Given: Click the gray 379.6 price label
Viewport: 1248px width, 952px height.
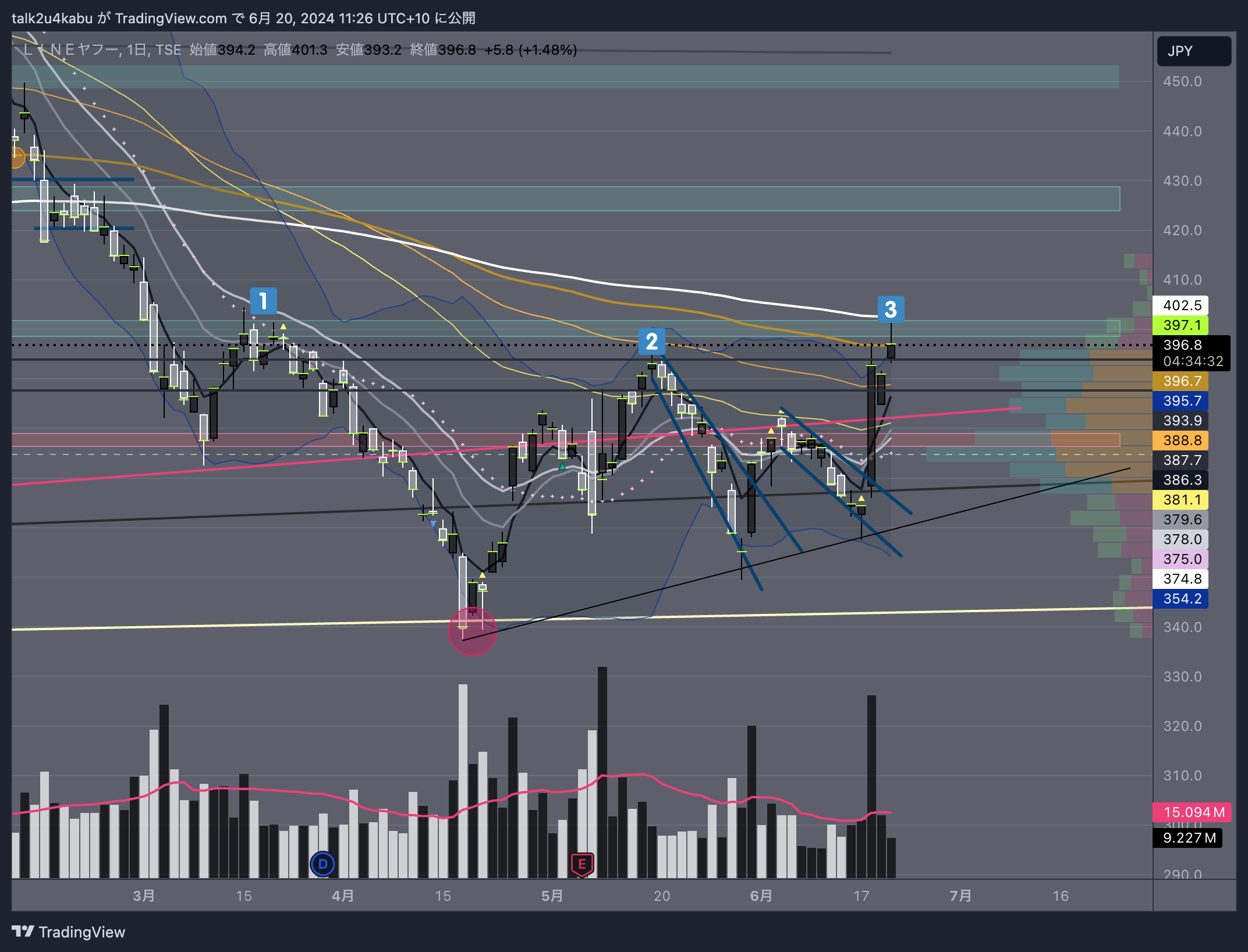Looking at the screenshot, I should tap(1180, 520).
